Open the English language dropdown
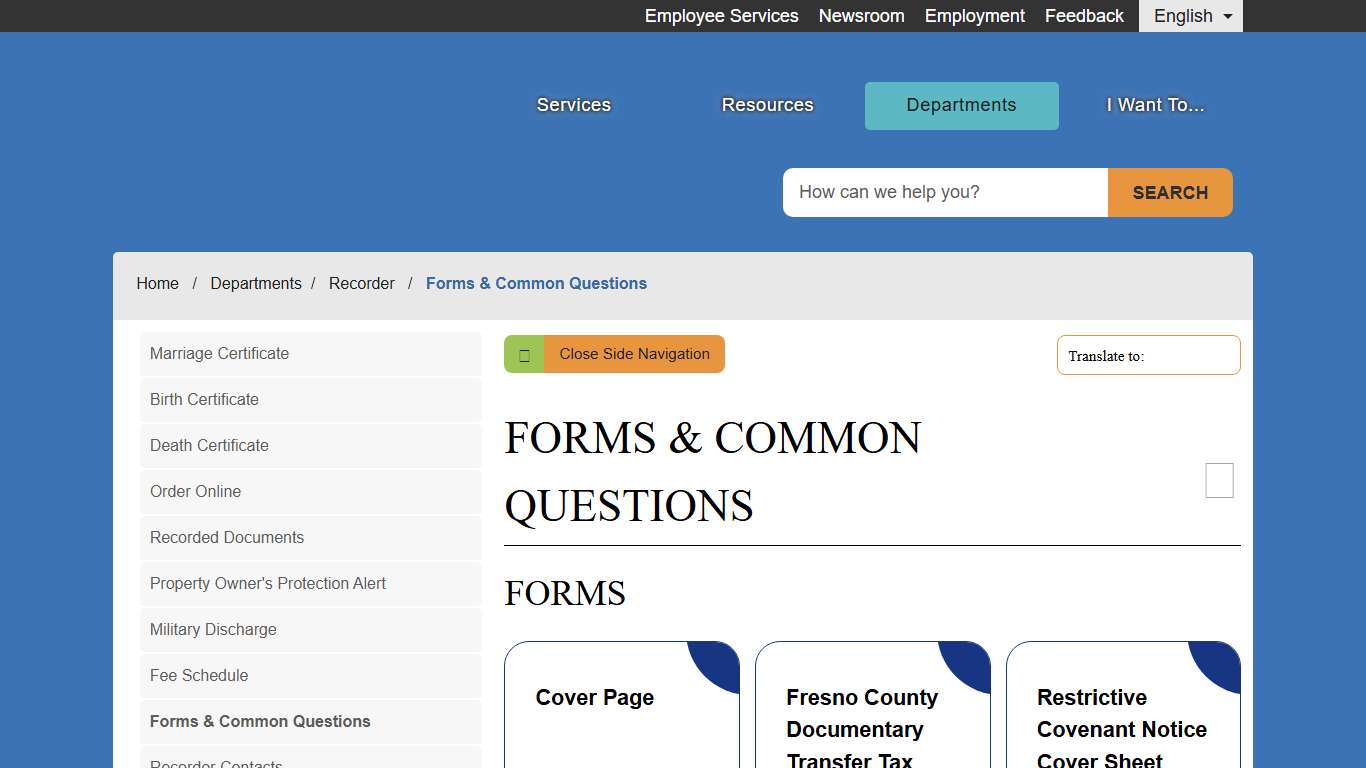 click(1189, 16)
